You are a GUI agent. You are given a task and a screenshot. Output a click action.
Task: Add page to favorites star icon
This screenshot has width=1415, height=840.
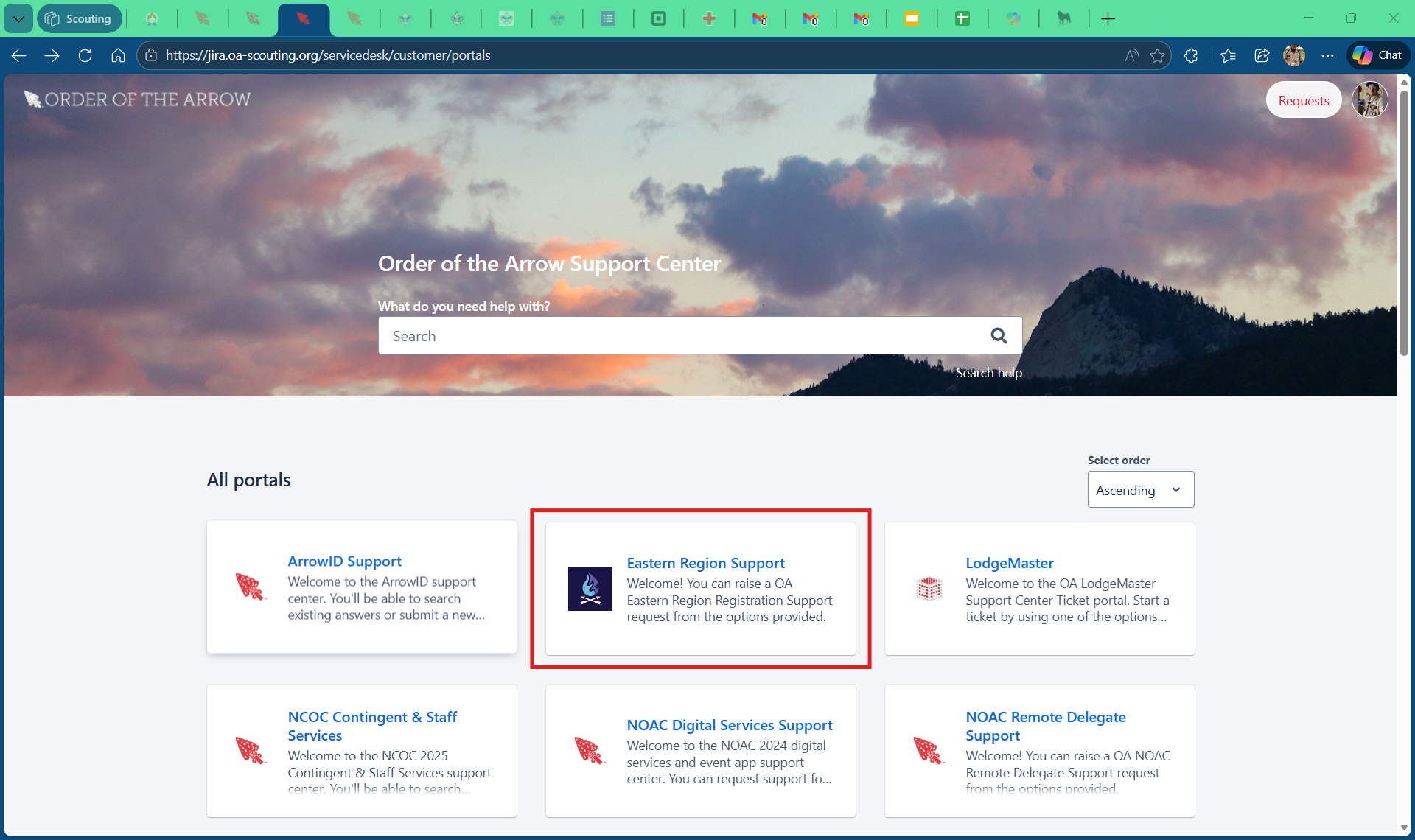[x=1157, y=55]
